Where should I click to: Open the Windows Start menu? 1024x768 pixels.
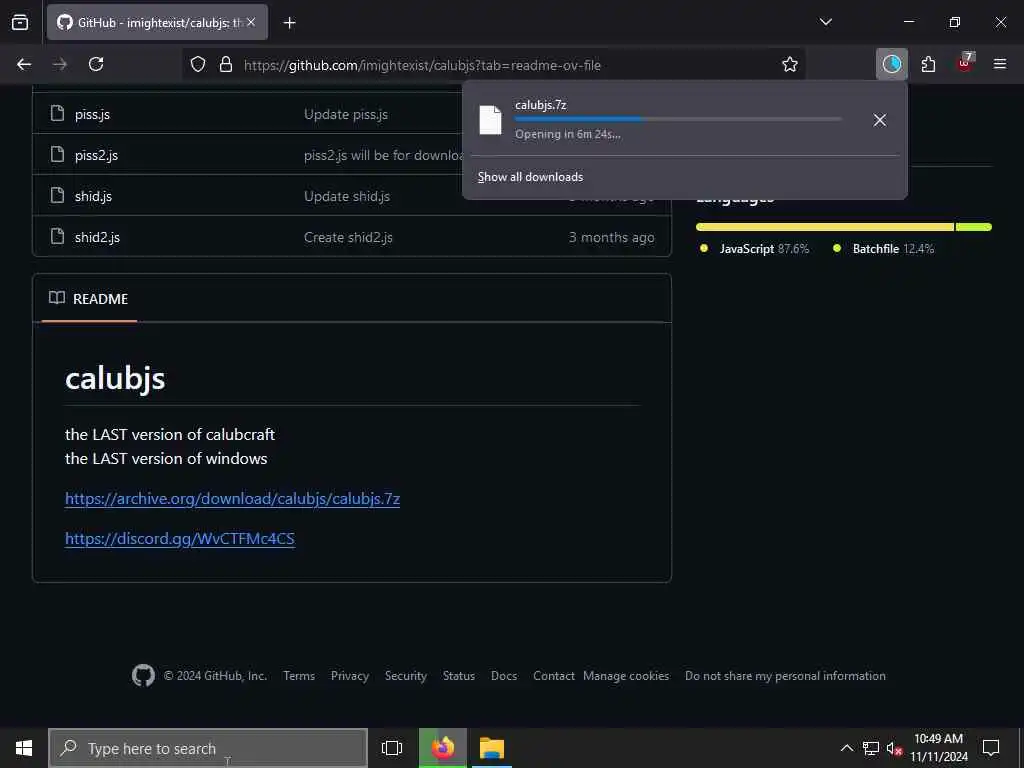click(x=24, y=748)
